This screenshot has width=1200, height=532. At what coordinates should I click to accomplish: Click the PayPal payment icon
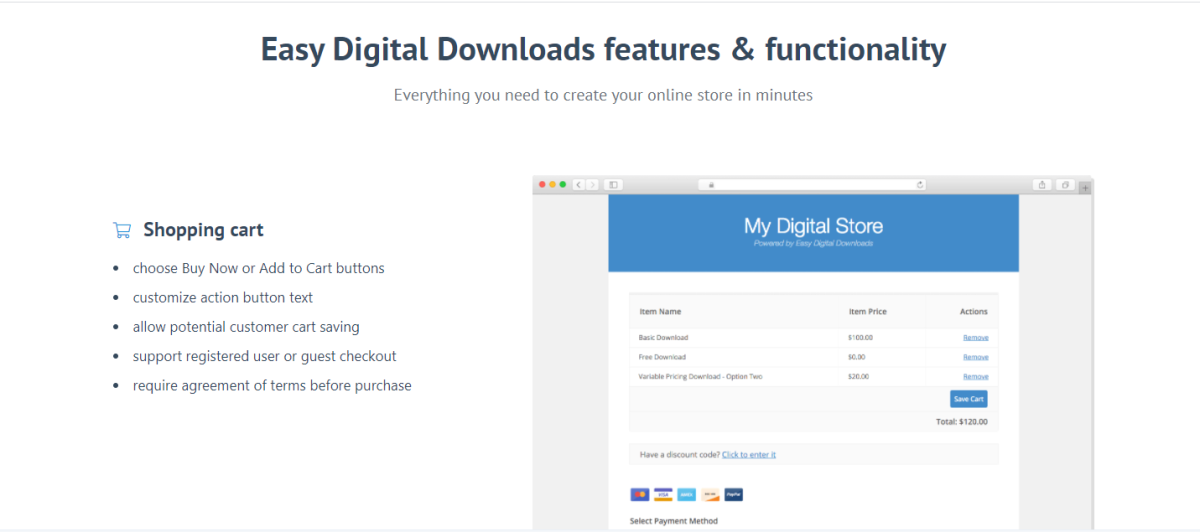(x=733, y=494)
